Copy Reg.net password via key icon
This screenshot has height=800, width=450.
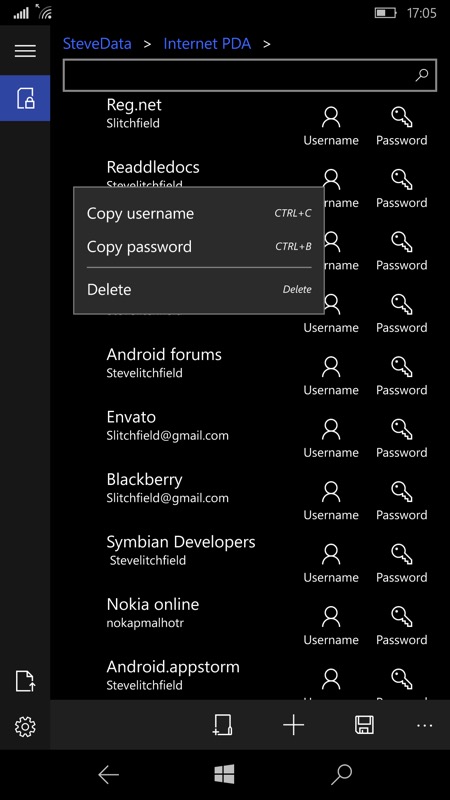click(x=402, y=126)
